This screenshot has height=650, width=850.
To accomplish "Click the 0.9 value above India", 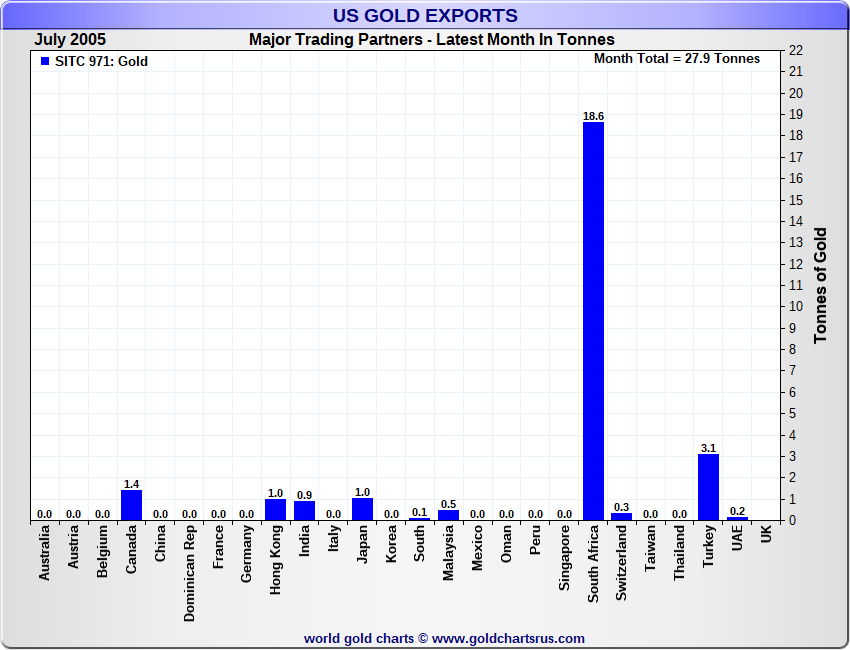I will [x=304, y=495].
